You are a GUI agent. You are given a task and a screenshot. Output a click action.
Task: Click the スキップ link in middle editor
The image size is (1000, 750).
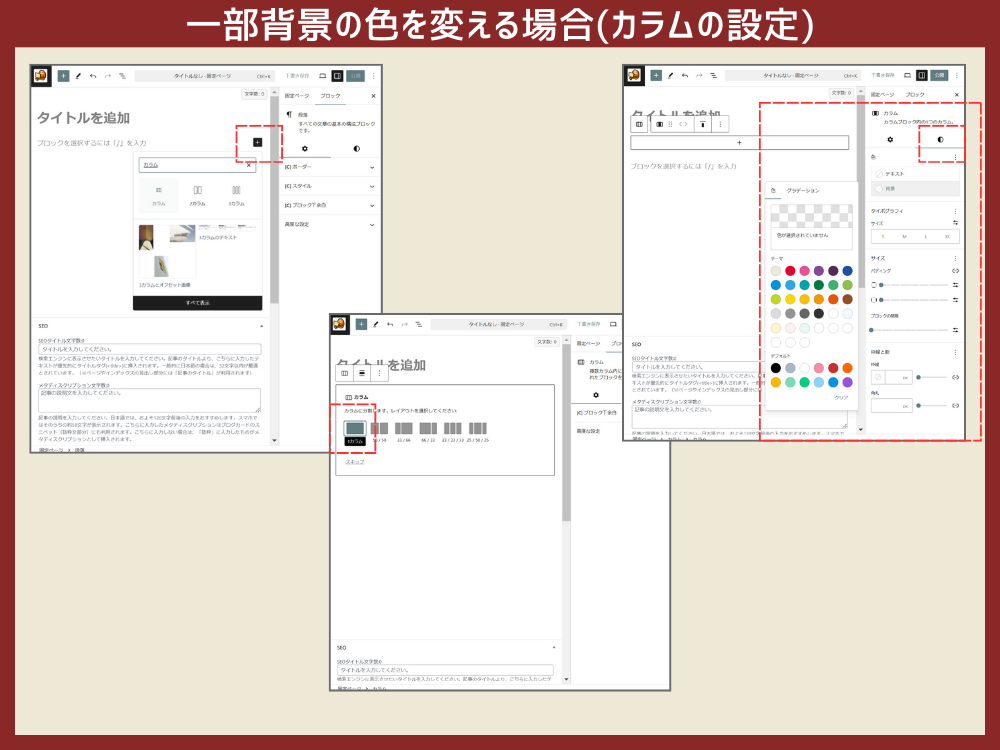pos(355,462)
